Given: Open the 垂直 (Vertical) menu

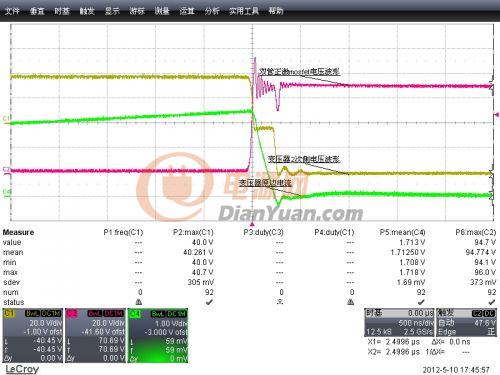Looking at the screenshot, I should pos(37,11).
